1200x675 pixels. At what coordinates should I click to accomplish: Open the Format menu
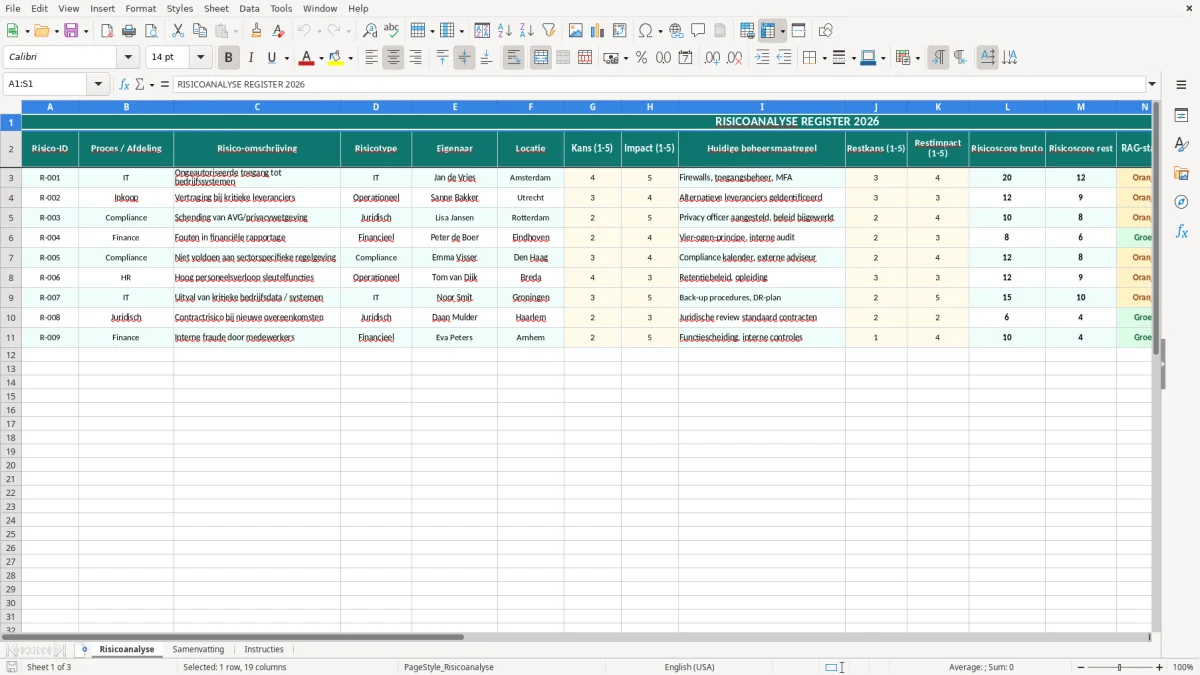[140, 8]
